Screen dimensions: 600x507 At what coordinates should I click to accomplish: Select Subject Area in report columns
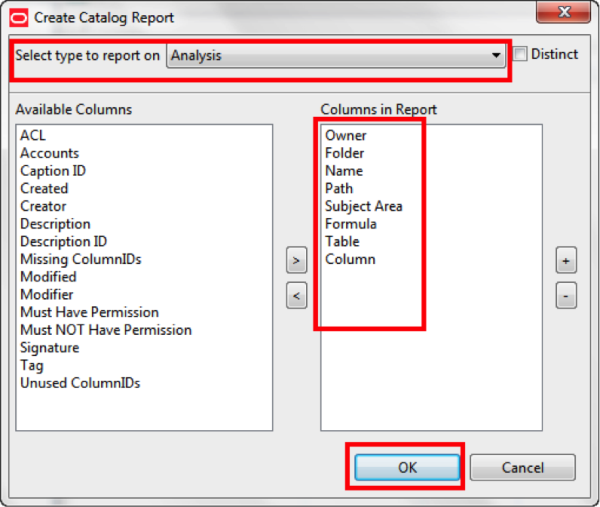point(364,206)
